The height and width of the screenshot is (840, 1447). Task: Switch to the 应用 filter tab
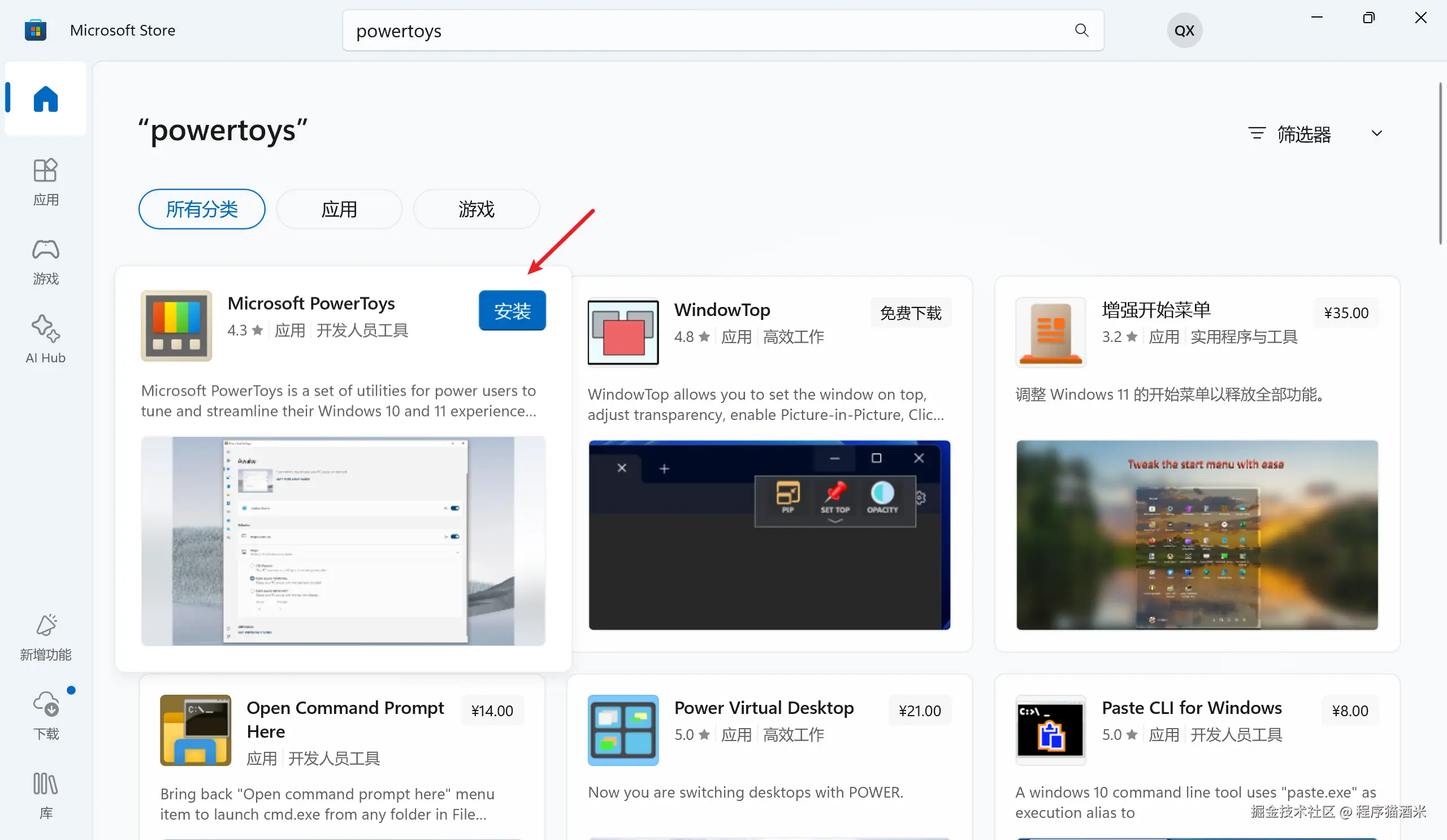tap(339, 209)
